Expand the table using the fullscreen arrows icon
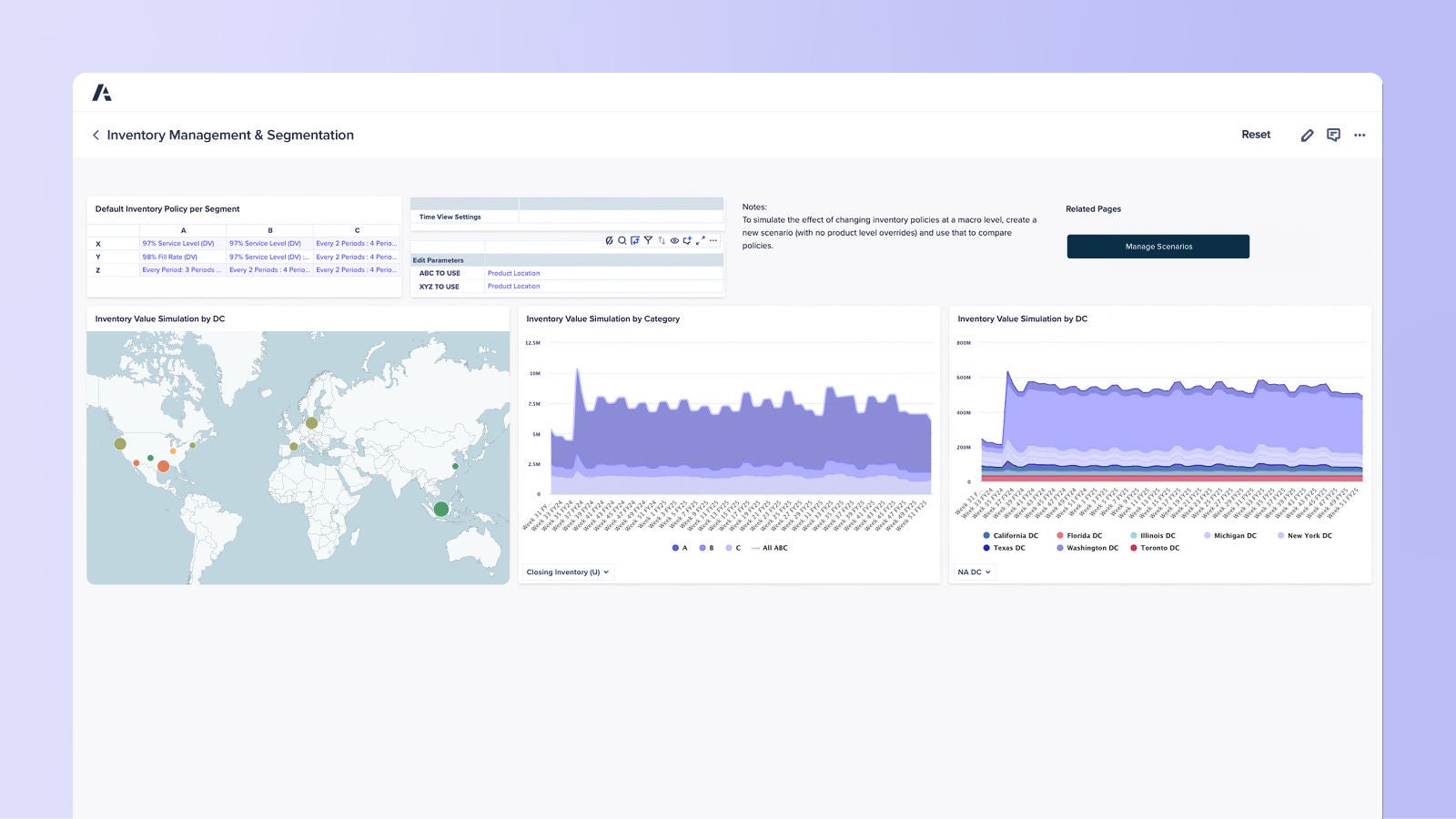 coord(700,241)
